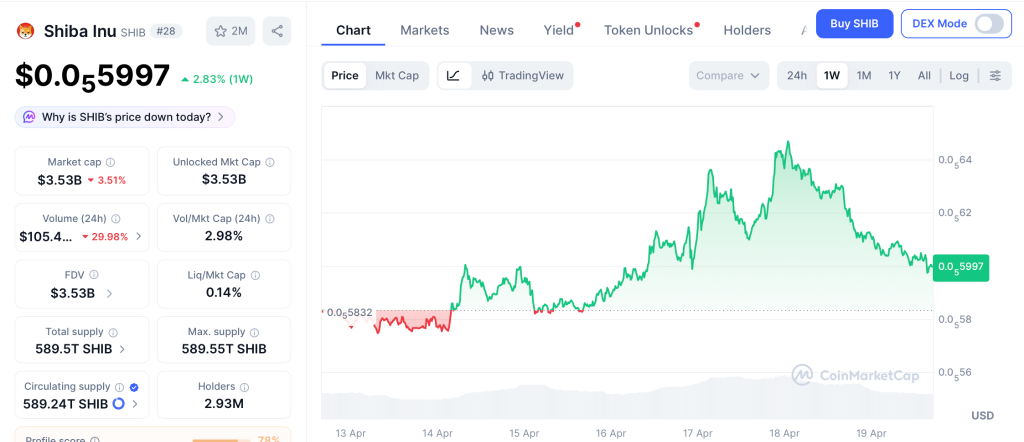
Task: Click 'Why is SHIB's price down today?'
Action: (x=125, y=117)
